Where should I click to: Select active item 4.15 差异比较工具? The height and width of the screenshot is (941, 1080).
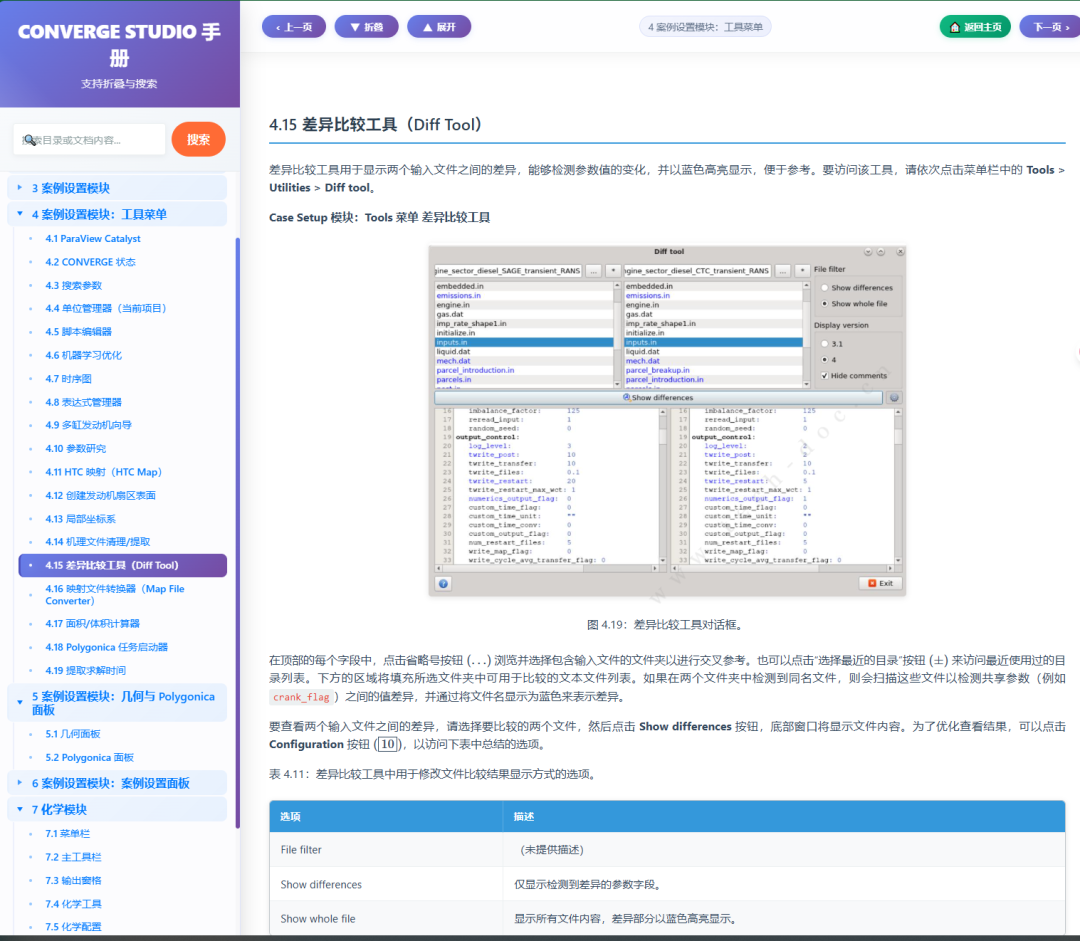click(123, 565)
